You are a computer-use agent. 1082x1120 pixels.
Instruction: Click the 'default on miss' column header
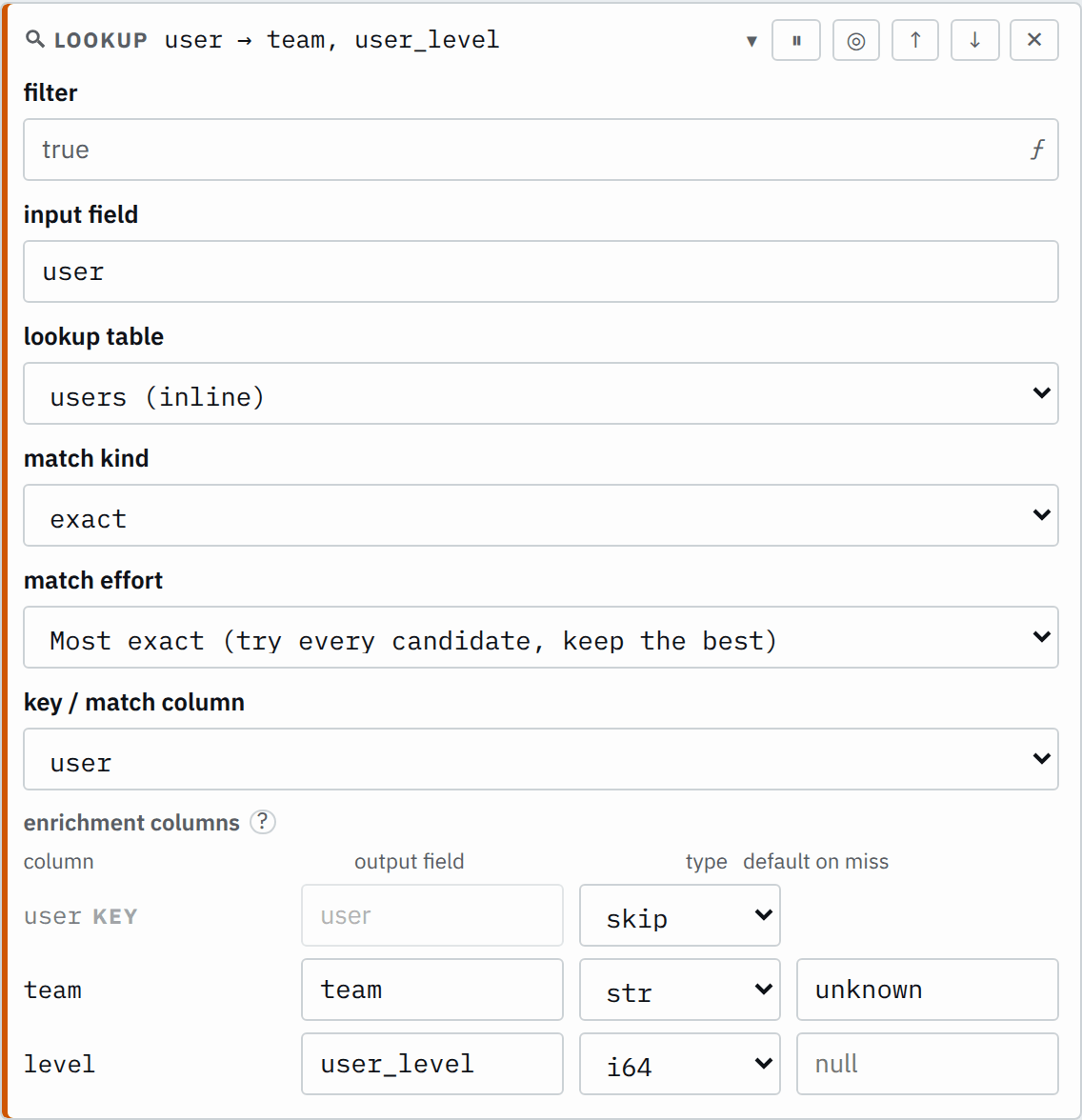pos(816,861)
